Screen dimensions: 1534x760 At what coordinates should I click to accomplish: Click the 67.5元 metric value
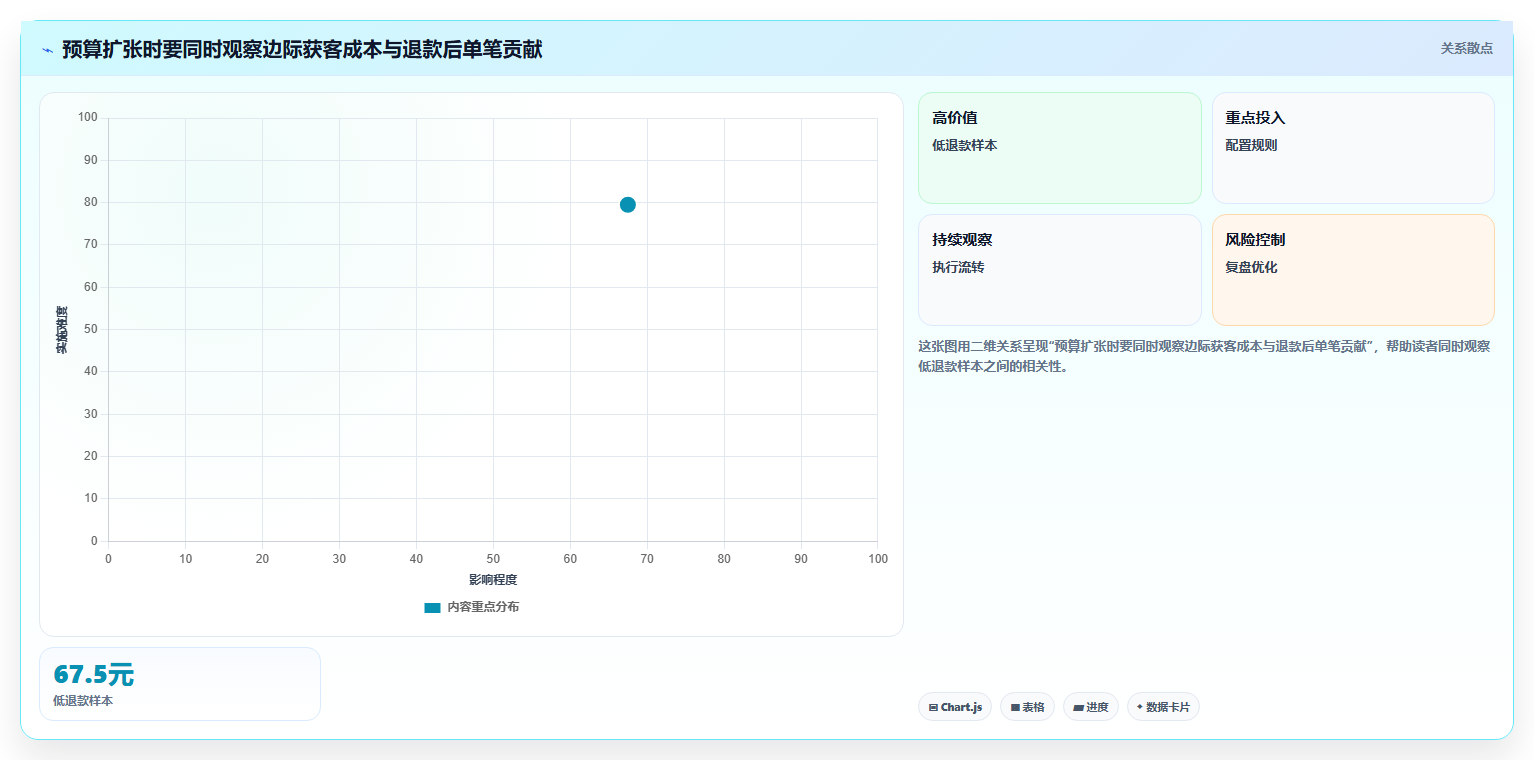(x=93, y=675)
